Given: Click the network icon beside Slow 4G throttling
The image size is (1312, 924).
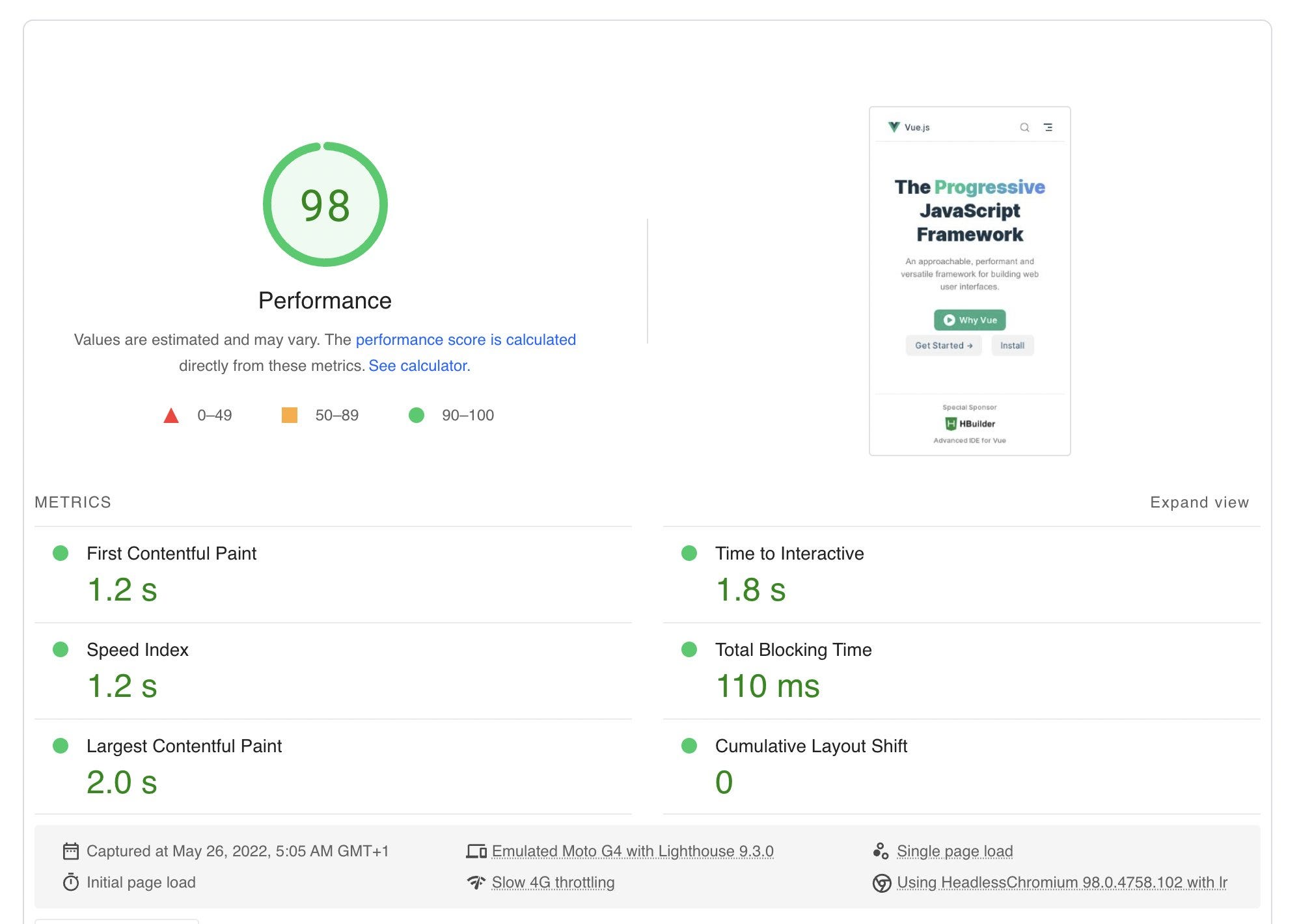Looking at the screenshot, I should tap(476, 882).
